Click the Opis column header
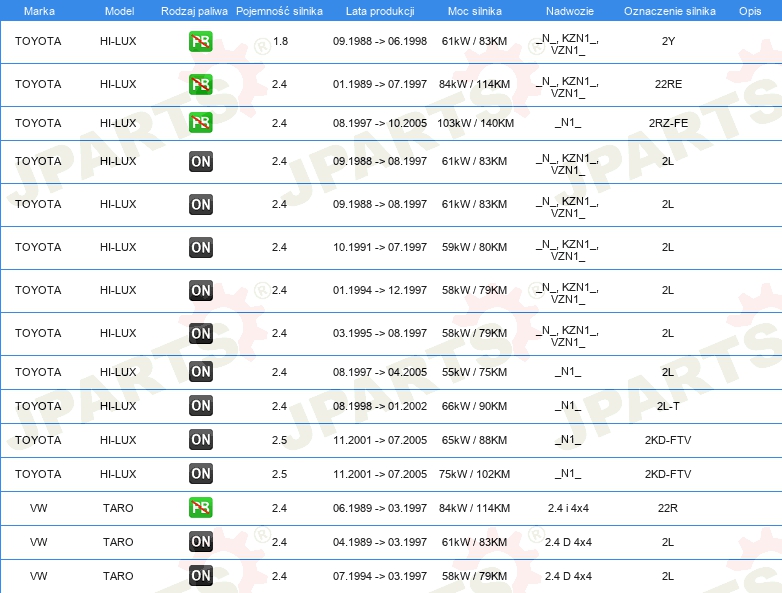This screenshot has width=782, height=593. coord(750,11)
